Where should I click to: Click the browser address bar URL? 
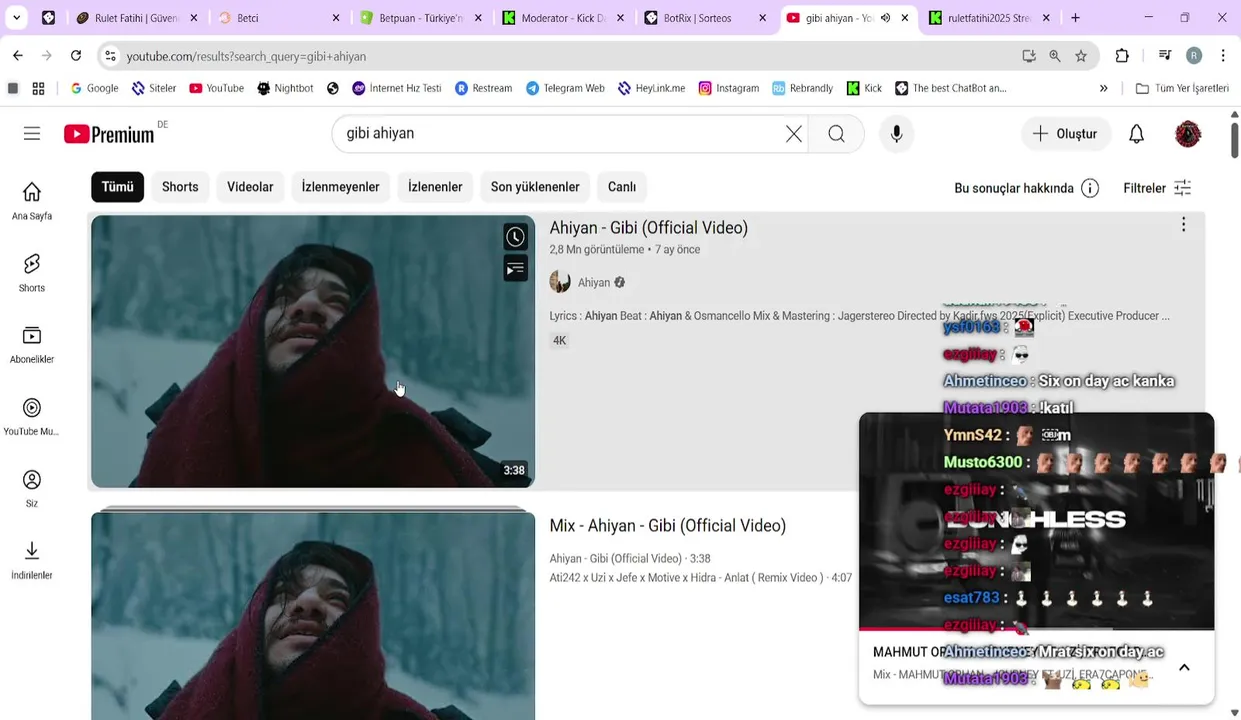(246, 57)
